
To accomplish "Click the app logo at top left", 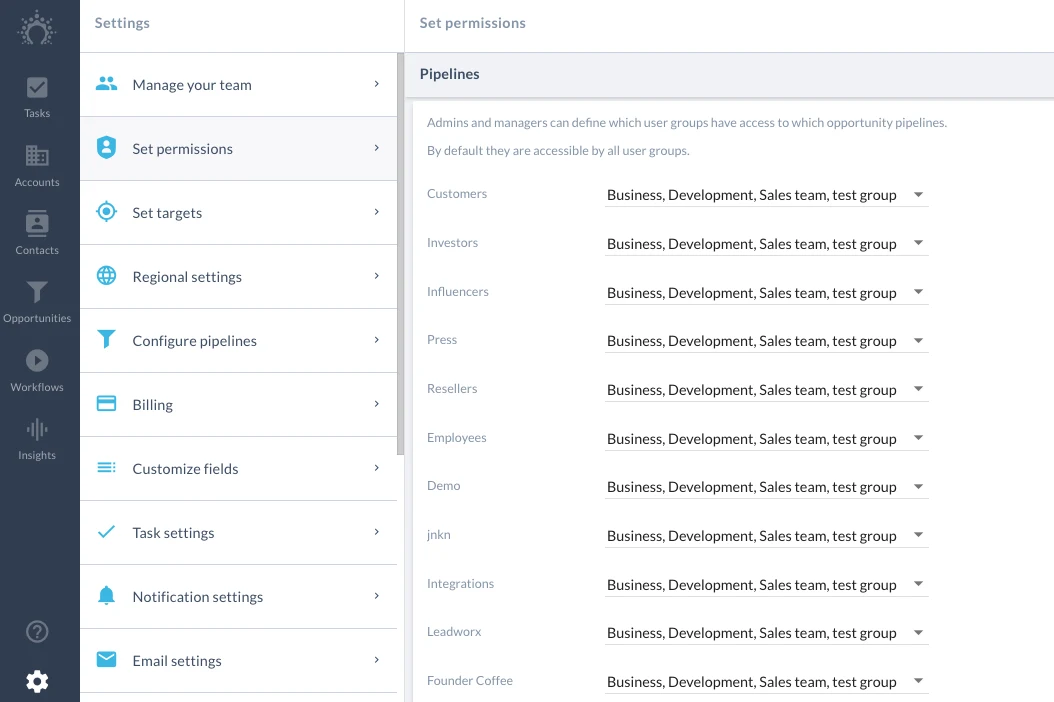I will pos(37,28).
